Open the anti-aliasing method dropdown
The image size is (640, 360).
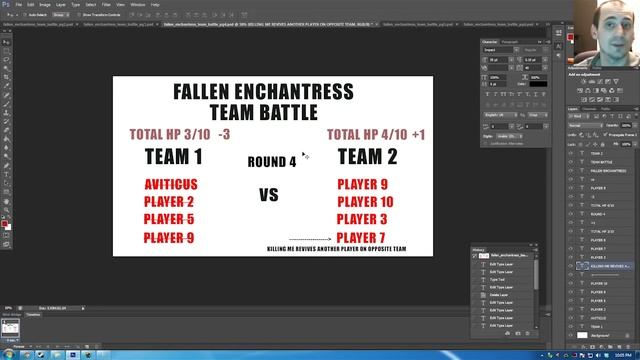[538, 115]
